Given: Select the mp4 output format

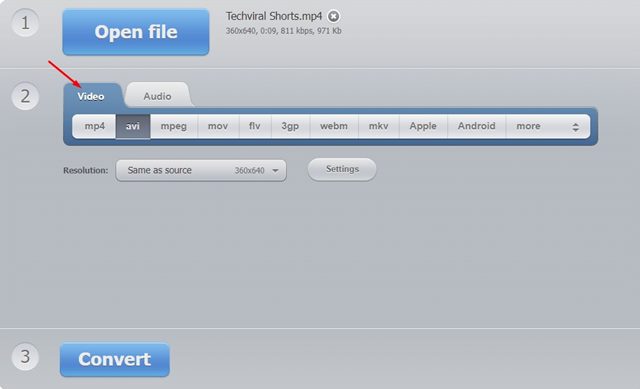Looking at the screenshot, I should click(94, 126).
